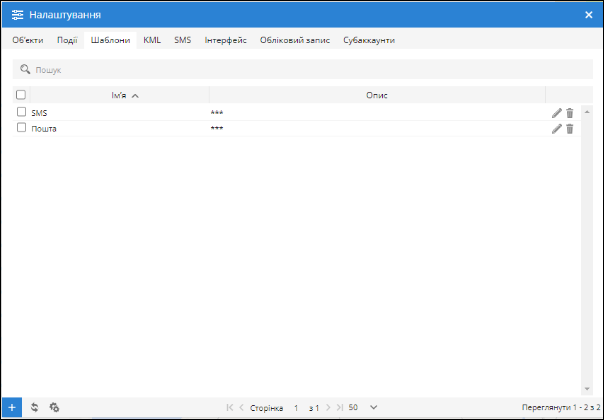
Task: Refresh the templates list
Action: pyautogui.click(x=34, y=407)
